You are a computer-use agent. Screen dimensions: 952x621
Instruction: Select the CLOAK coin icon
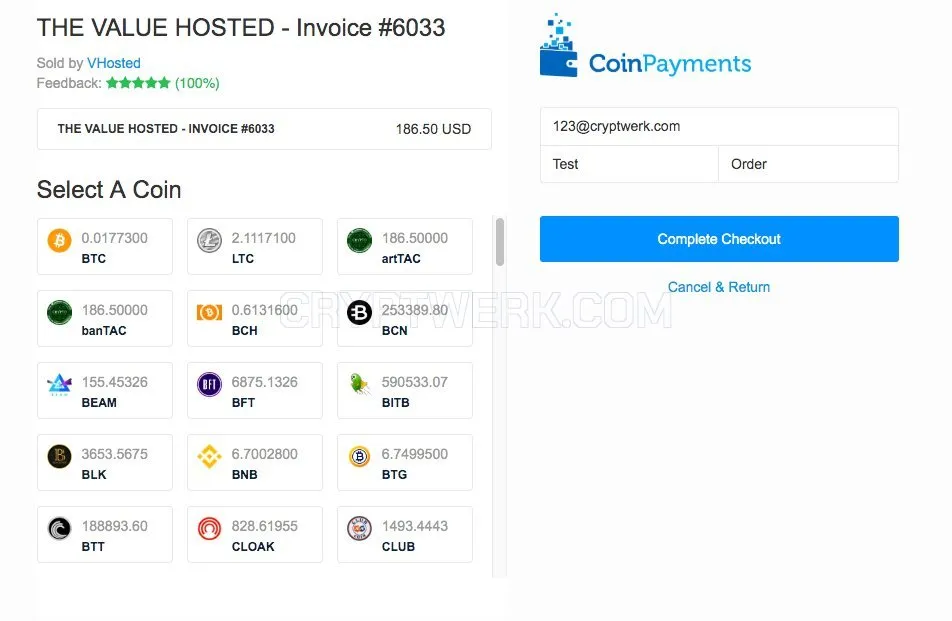coord(209,529)
